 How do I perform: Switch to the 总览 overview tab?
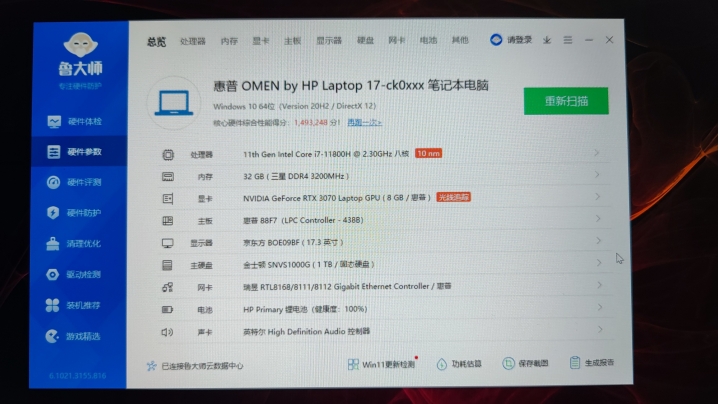pyautogui.click(x=156, y=42)
